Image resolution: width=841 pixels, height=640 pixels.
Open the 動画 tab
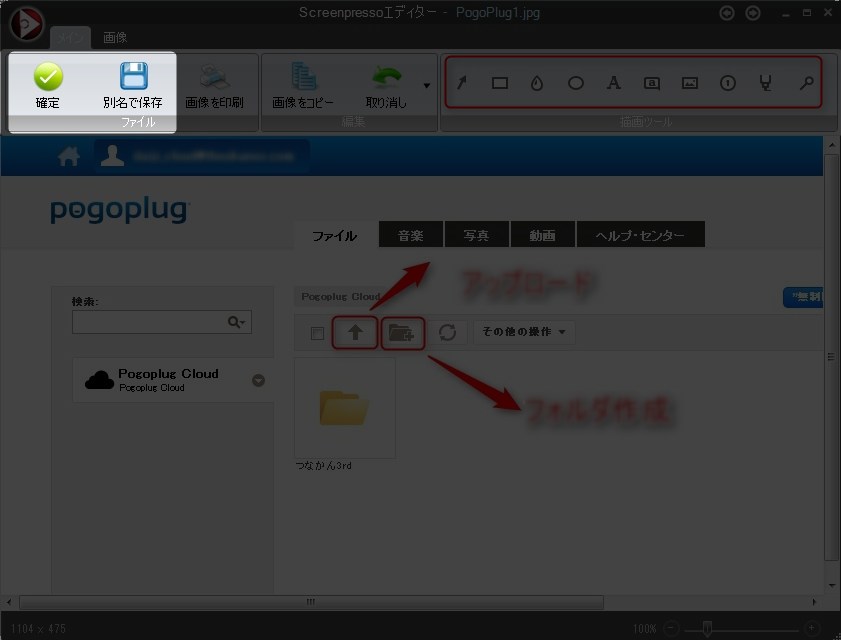point(542,234)
